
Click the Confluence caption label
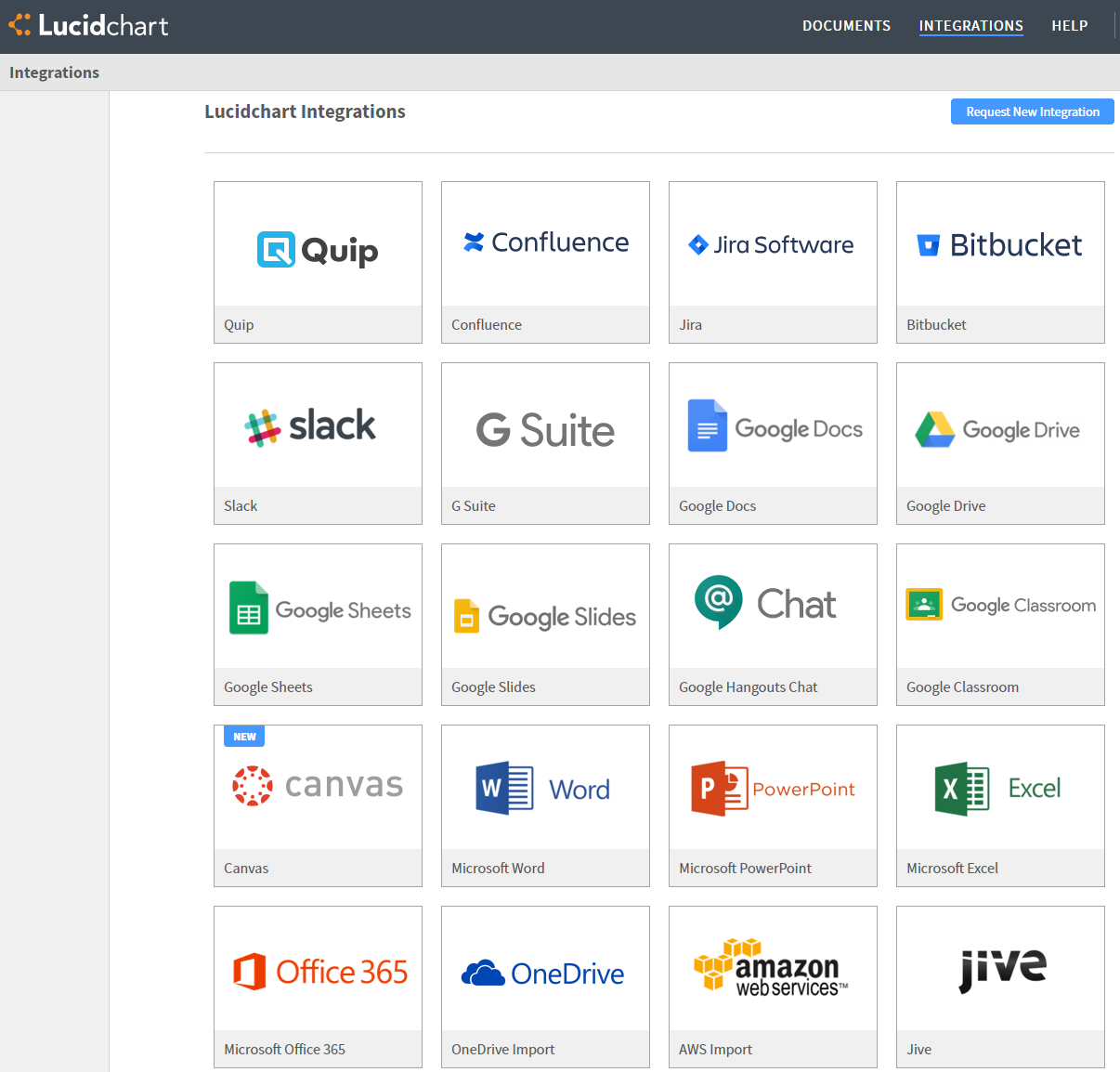point(487,325)
